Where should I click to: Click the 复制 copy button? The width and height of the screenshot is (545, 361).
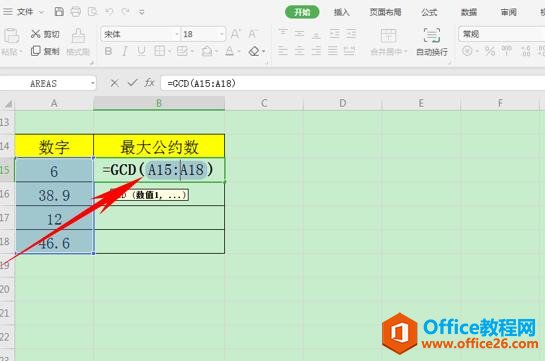click(x=45, y=51)
